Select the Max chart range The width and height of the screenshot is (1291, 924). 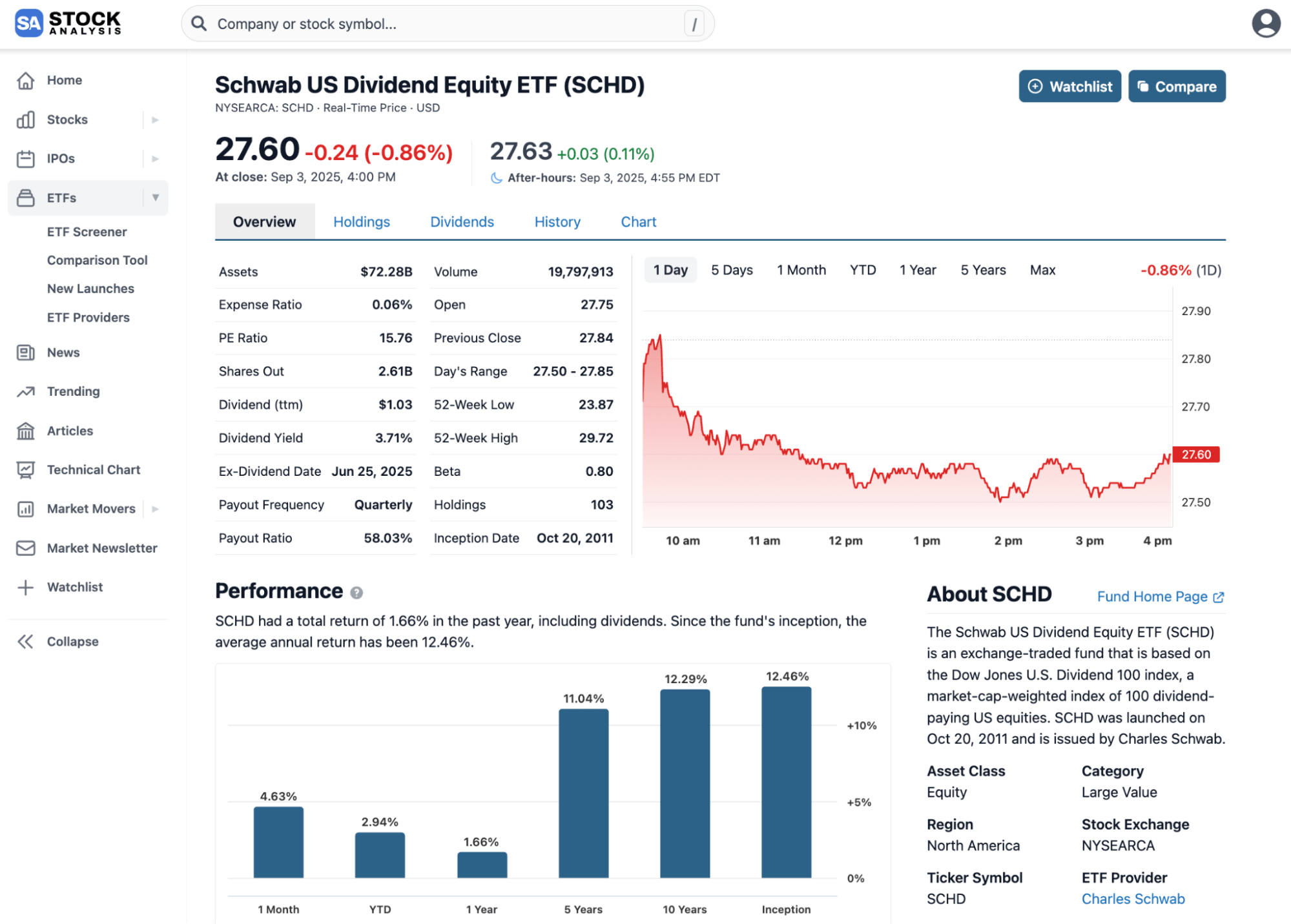tap(1042, 270)
